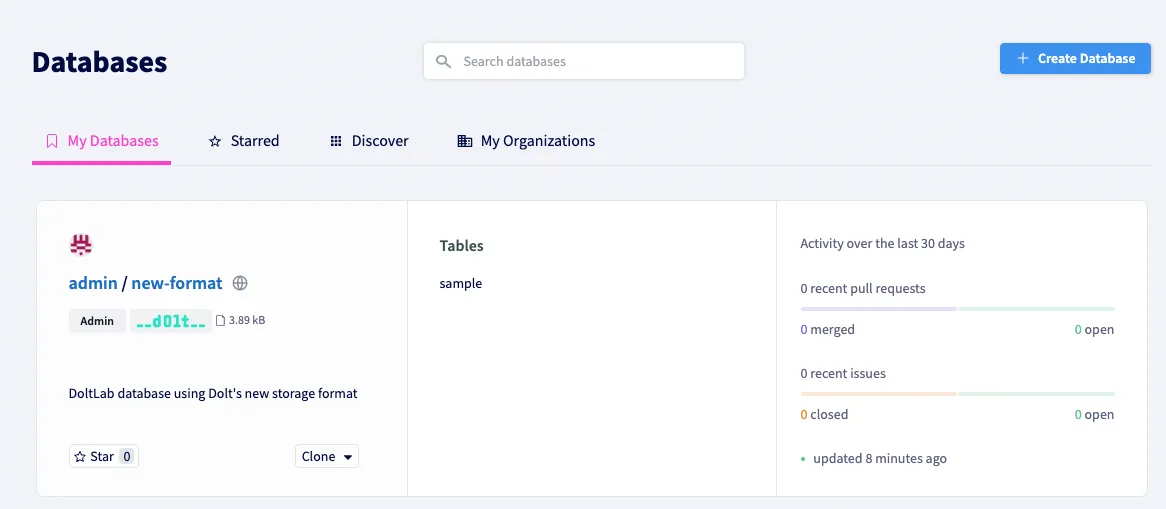This screenshot has width=1166, height=509.
Task: Click the globe public visibility icon
Action: (x=240, y=283)
